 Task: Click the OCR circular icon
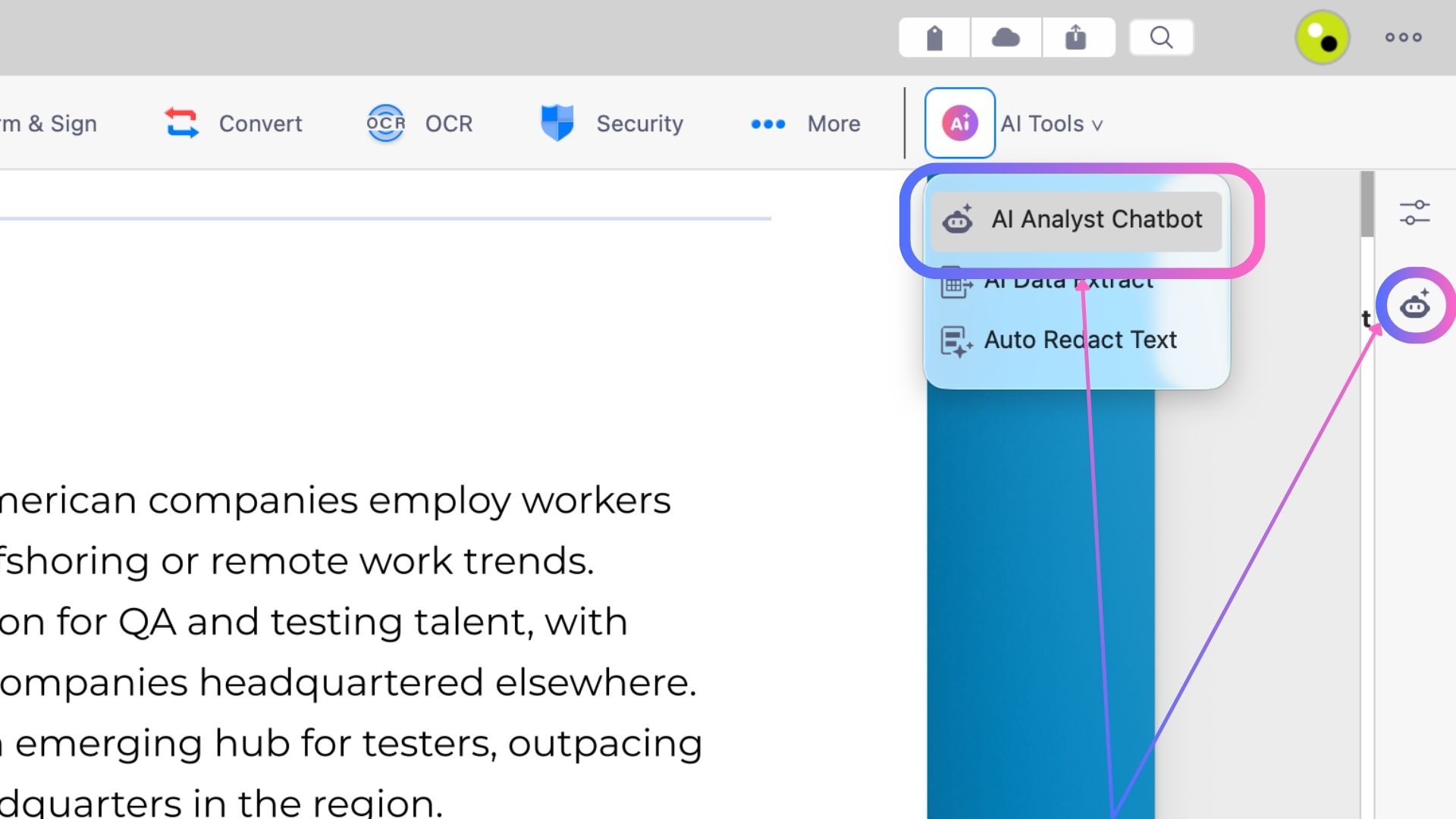coord(386,123)
